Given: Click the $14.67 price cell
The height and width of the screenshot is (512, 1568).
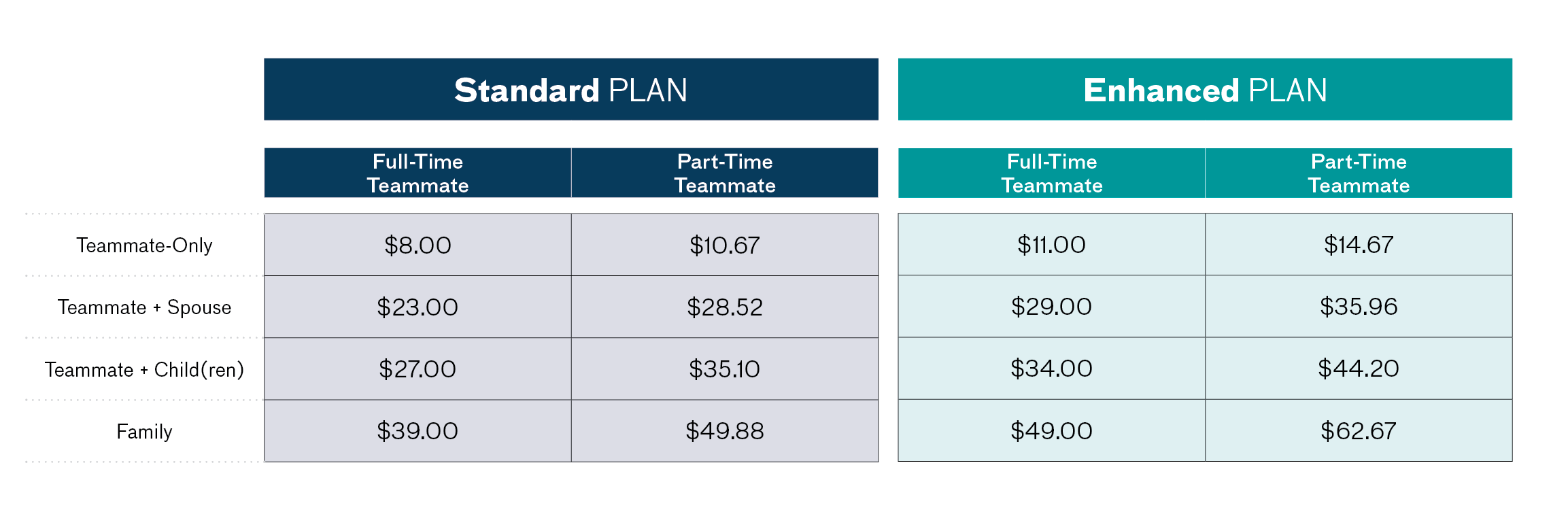Looking at the screenshot, I should (x=1358, y=245).
